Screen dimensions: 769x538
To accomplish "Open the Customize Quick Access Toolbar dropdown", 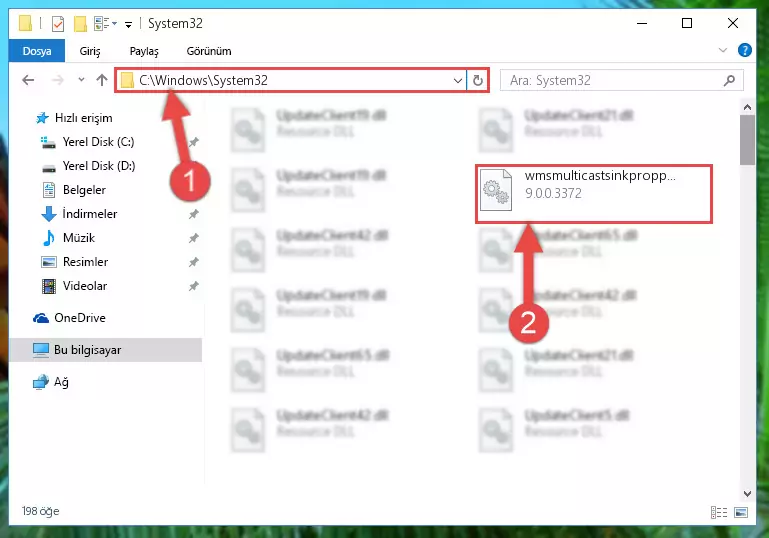I will [x=128, y=24].
